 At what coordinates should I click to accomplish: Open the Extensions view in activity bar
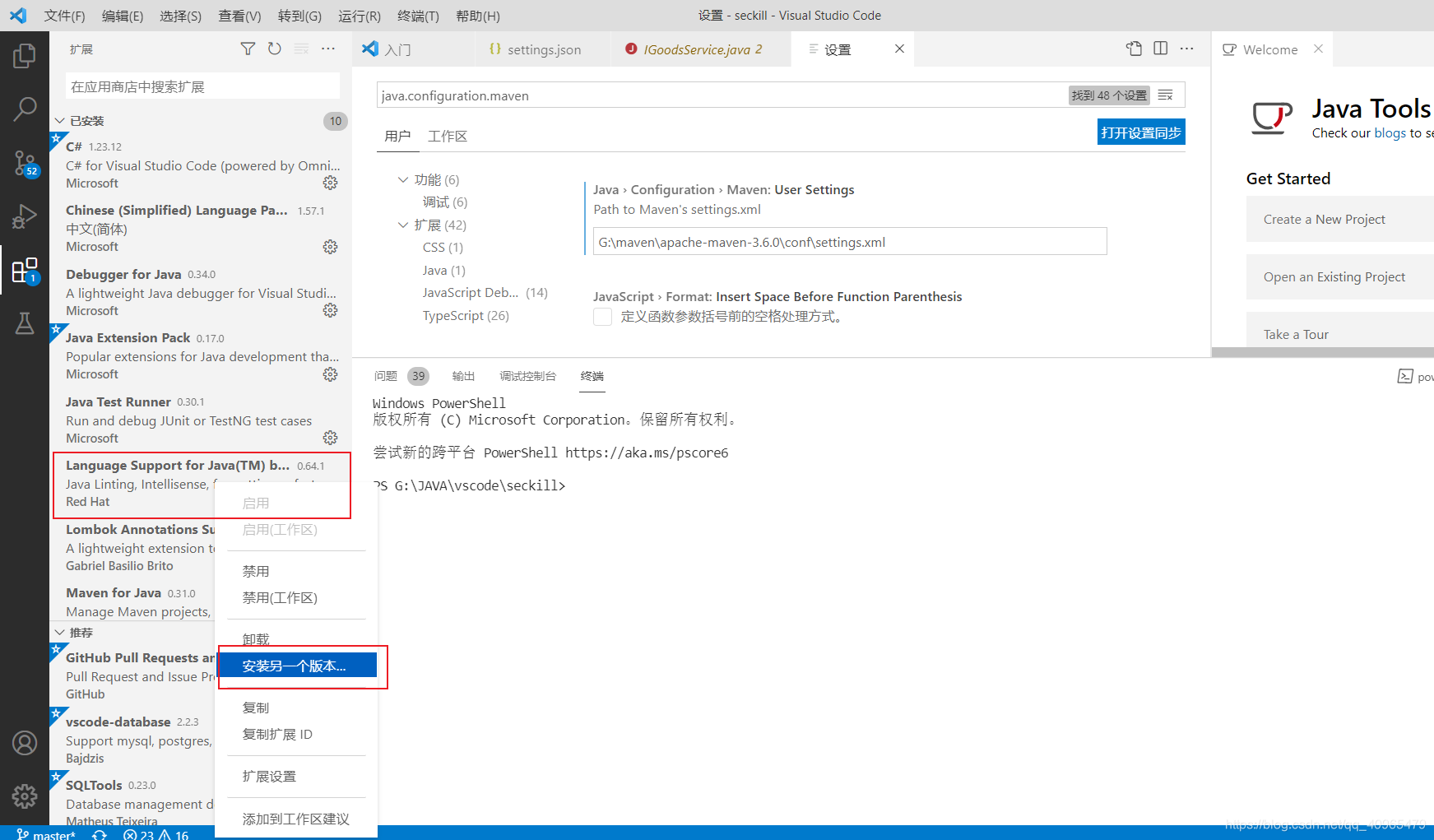(x=25, y=271)
